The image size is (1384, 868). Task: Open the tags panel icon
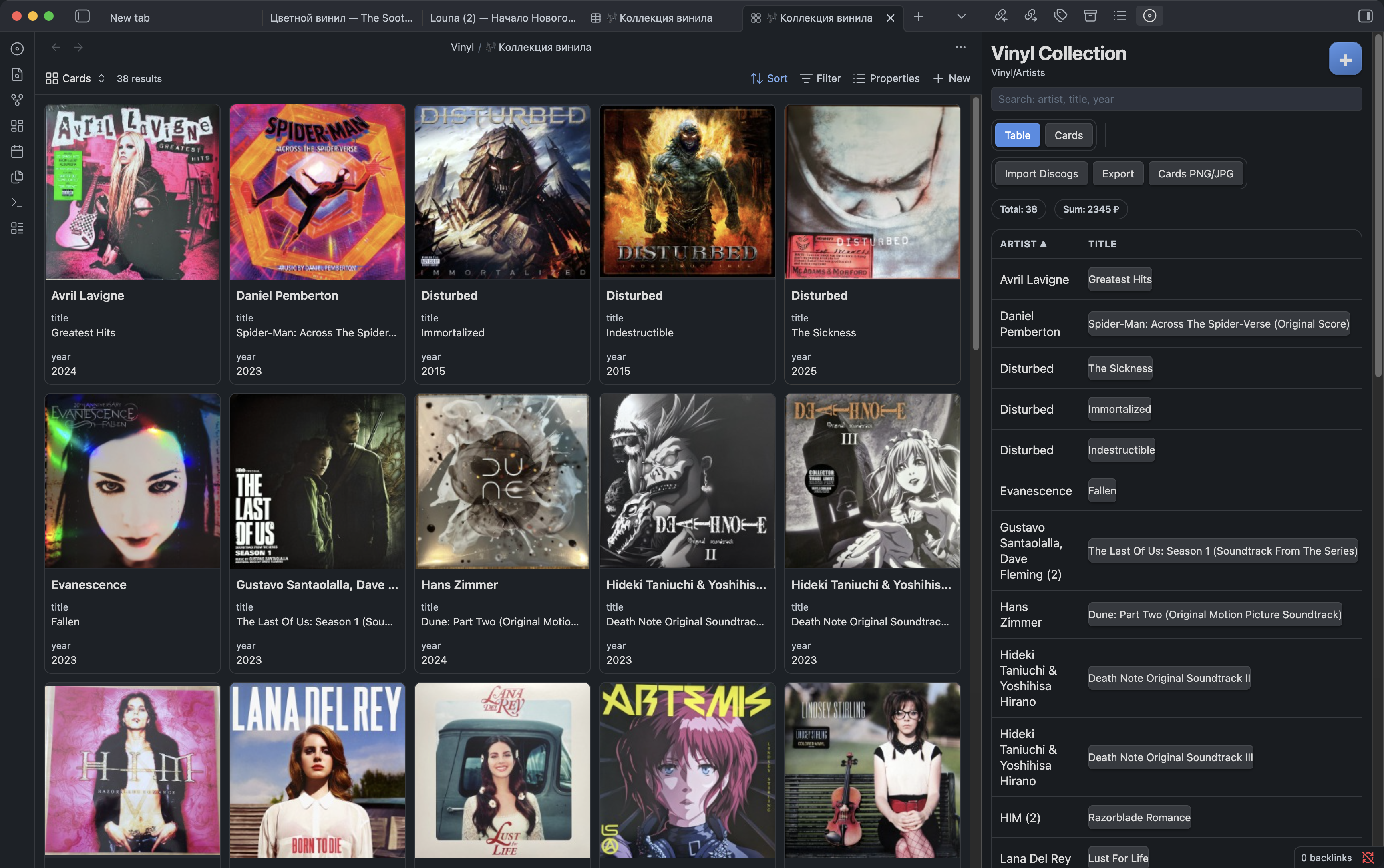pos(1061,16)
